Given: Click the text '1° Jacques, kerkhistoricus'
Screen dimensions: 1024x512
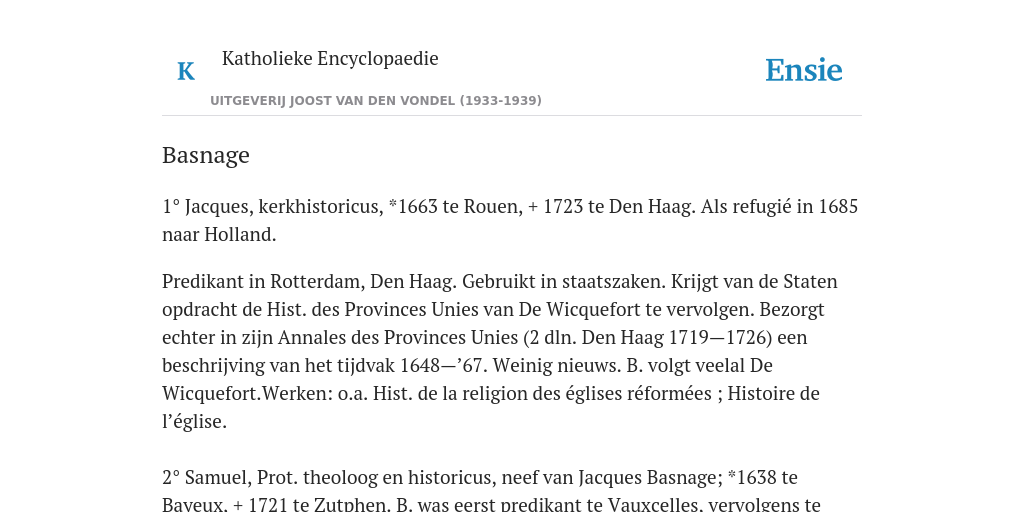Looking at the screenshot, I should pos(272,206).
